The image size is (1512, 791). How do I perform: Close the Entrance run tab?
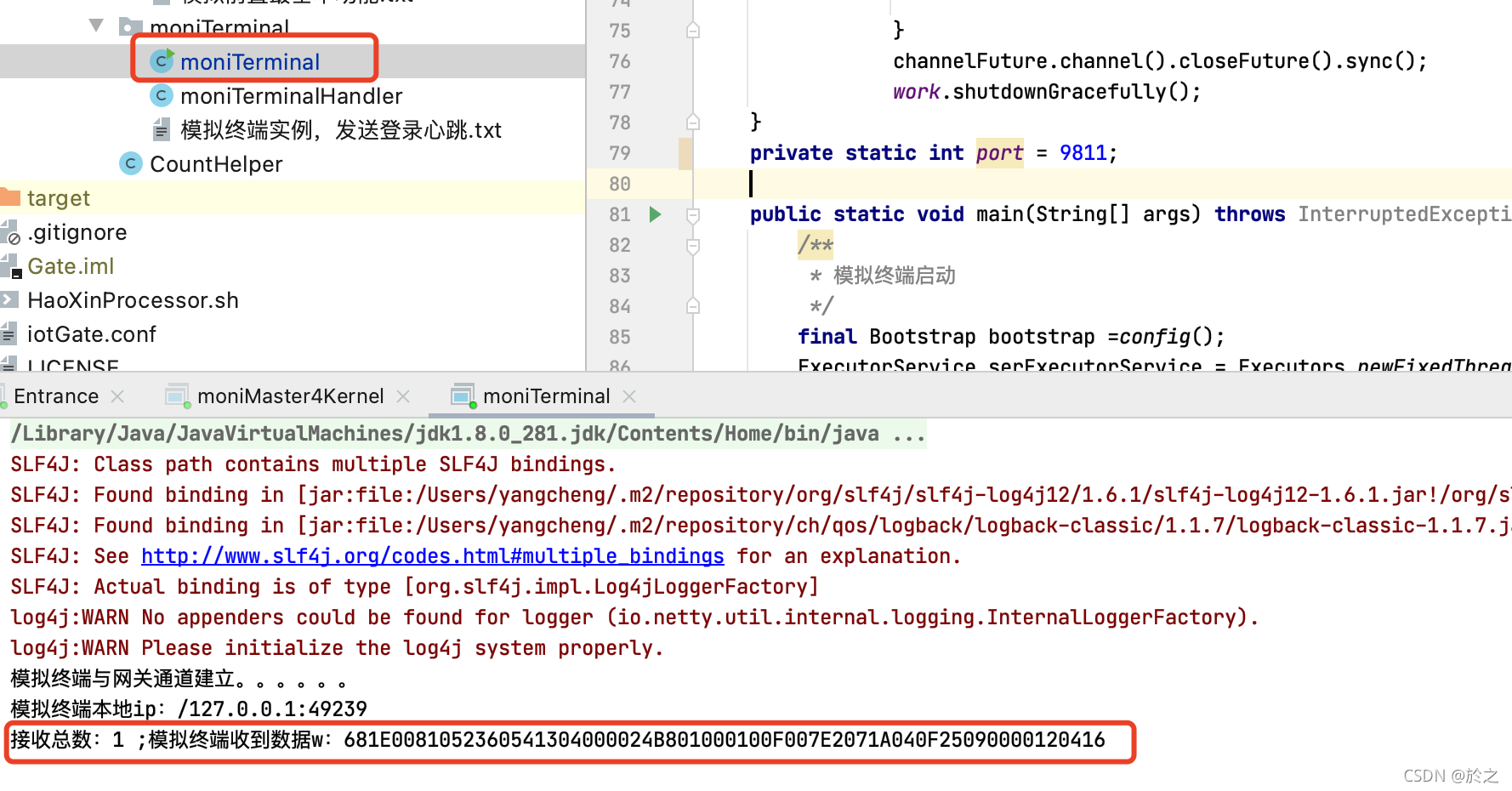[x=117, y=396]
